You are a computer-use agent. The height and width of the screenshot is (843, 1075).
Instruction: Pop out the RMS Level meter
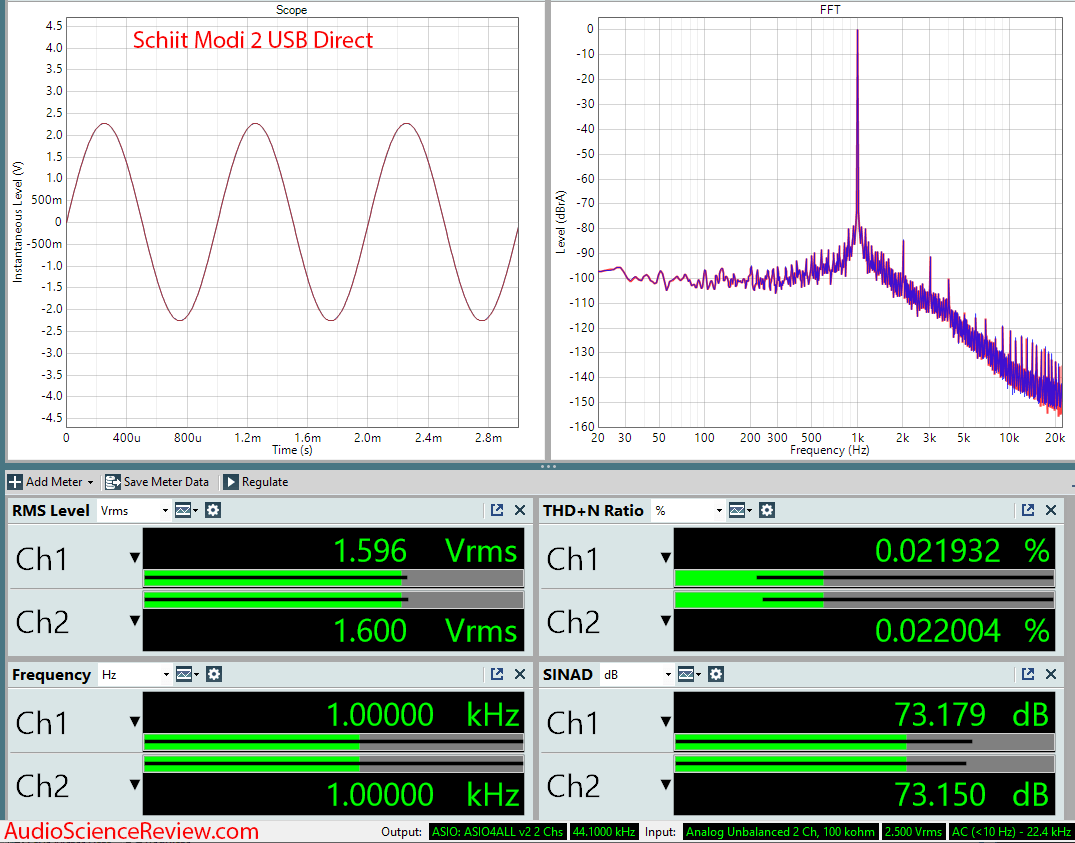click(497, 510)
